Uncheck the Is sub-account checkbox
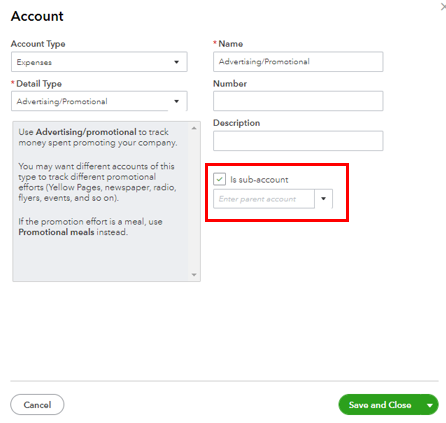Image resolution: width=446 pixels, height=423 pixels. [x=220, y=179]
